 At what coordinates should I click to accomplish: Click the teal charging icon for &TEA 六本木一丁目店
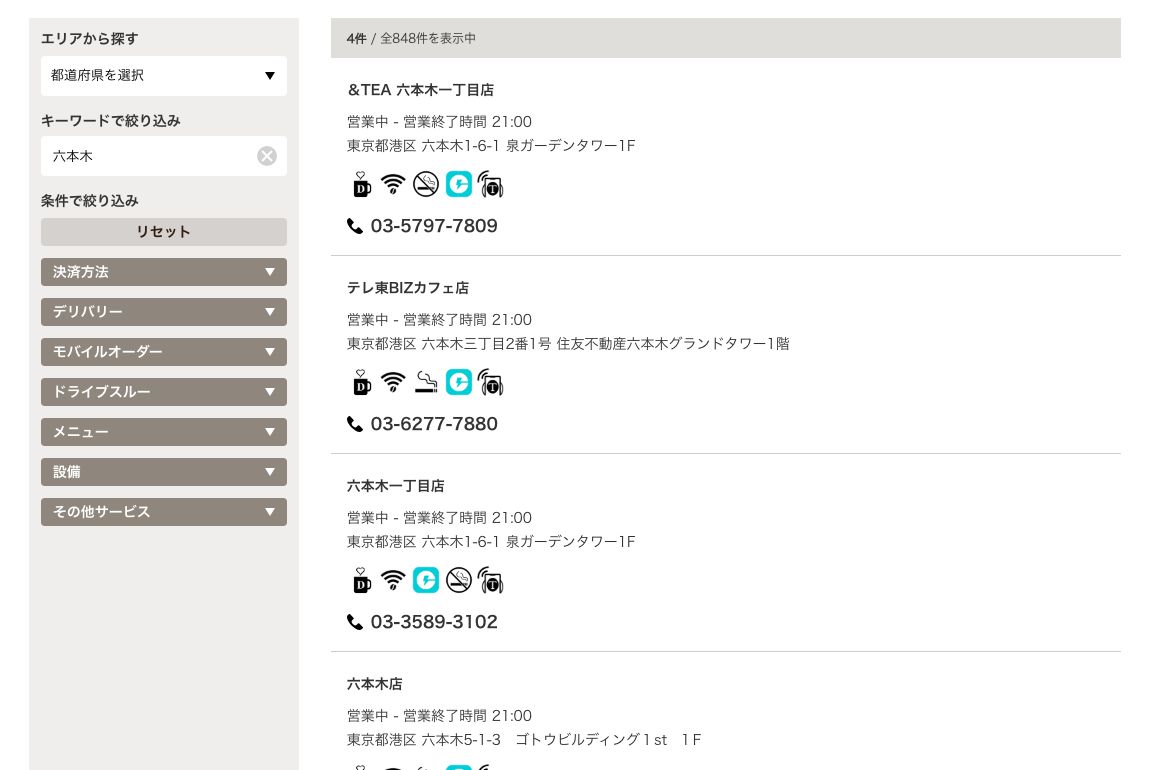458,184
